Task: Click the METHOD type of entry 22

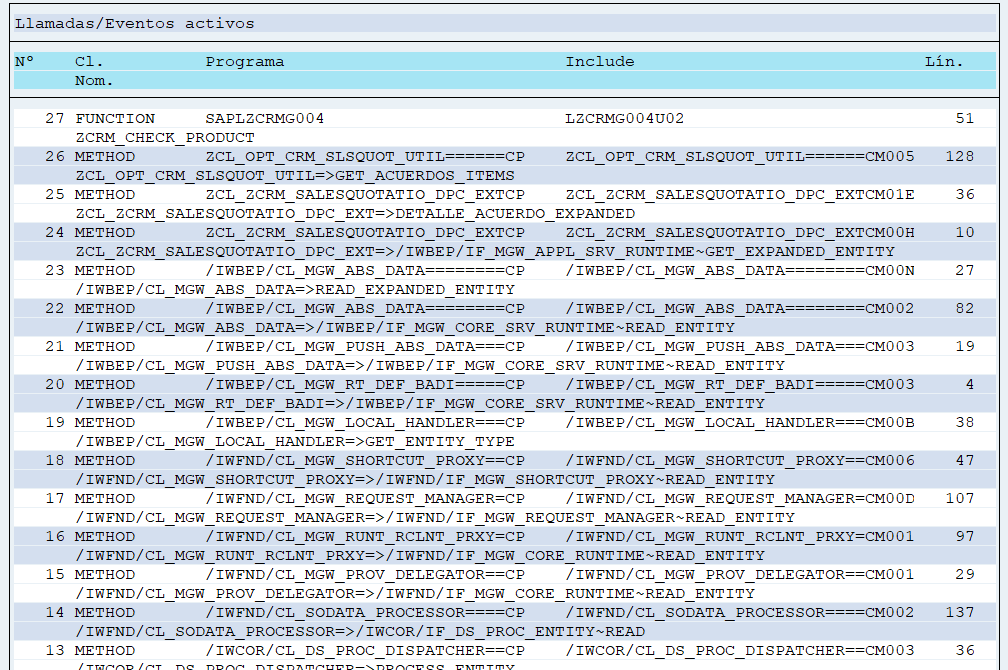Action: 105,308
